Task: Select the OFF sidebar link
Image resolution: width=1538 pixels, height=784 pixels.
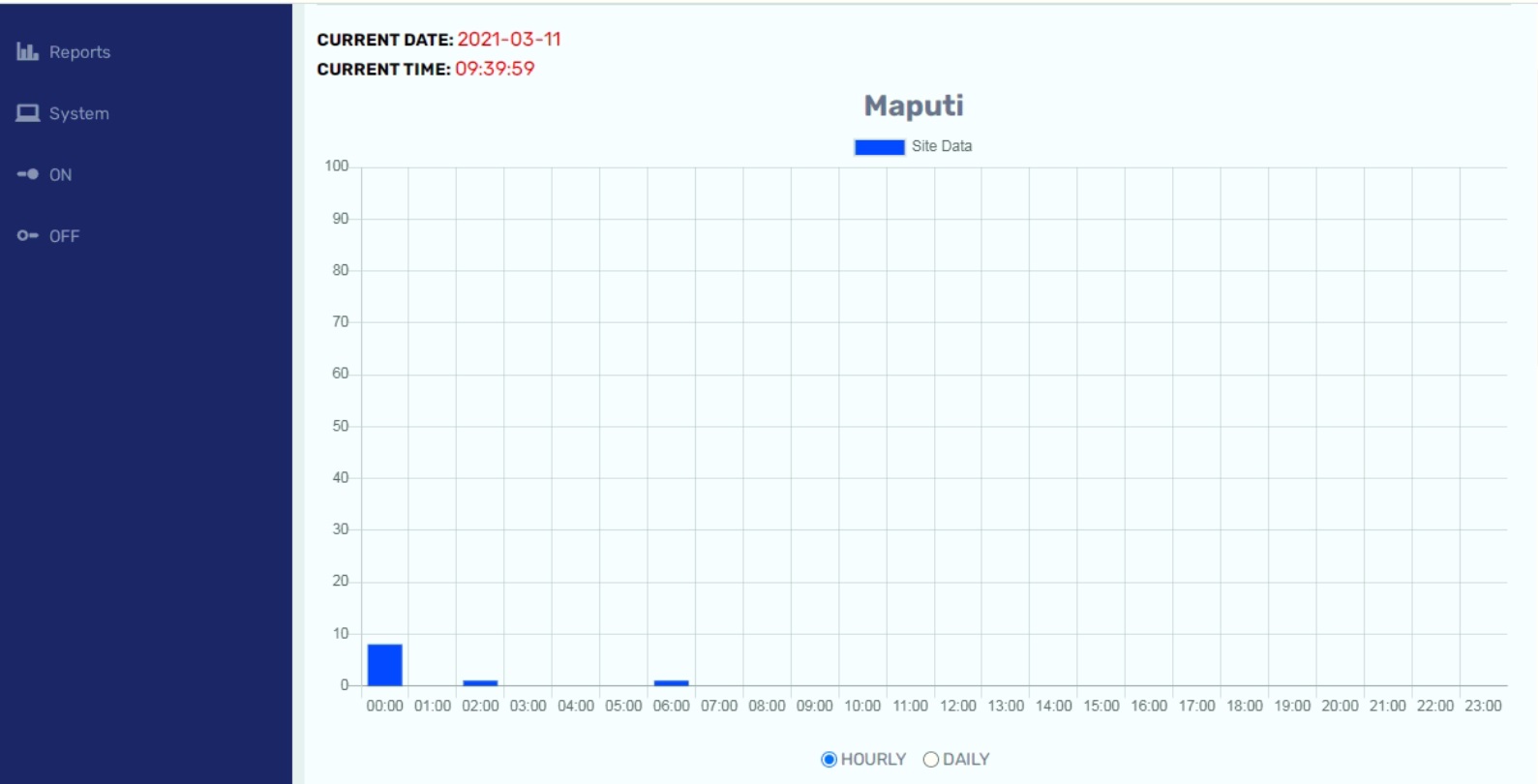Action: pyautogui.click(x=64, y=236)
